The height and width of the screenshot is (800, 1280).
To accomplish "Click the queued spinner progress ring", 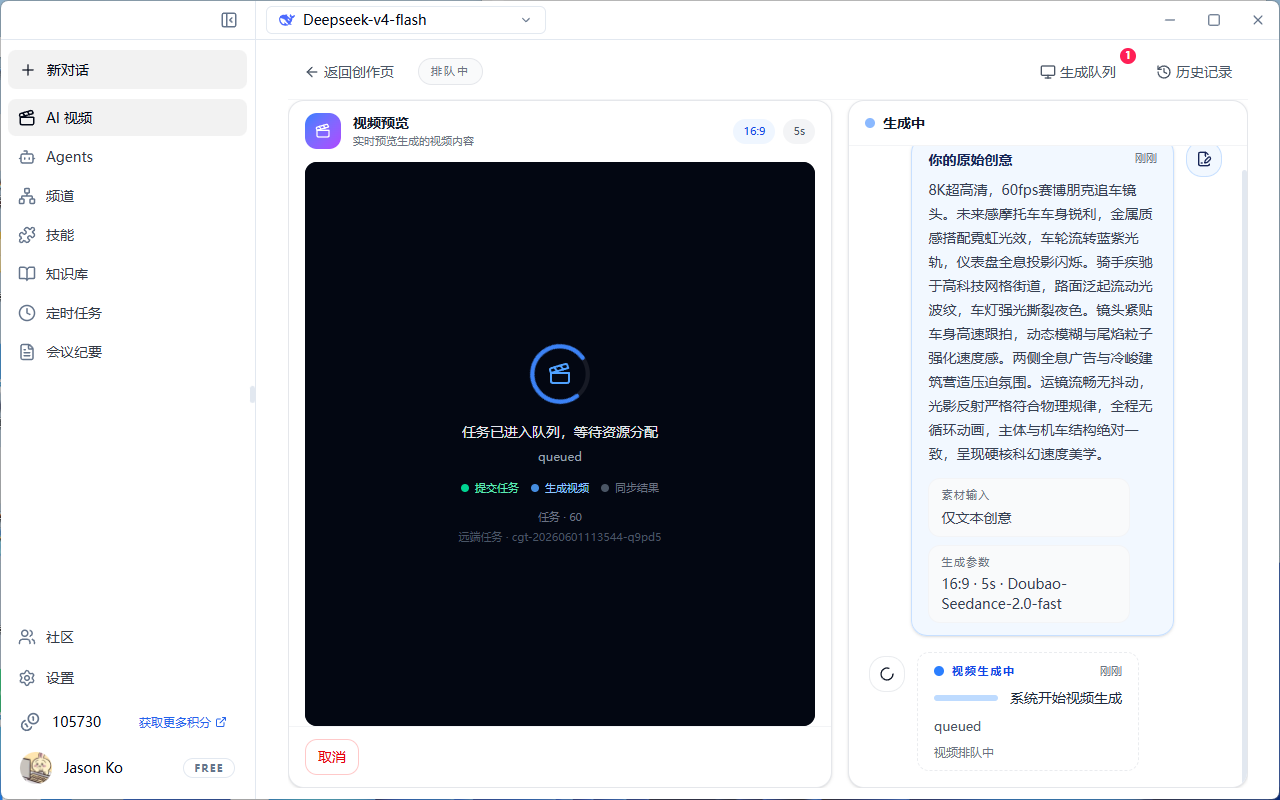I will pos(560,374).
